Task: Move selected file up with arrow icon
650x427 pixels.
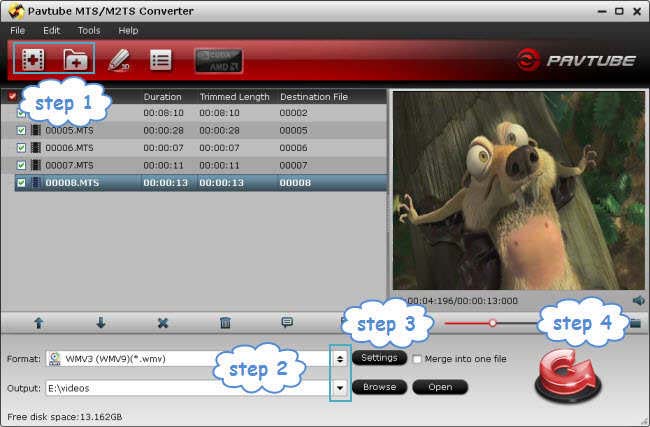Action: [40, 323]
